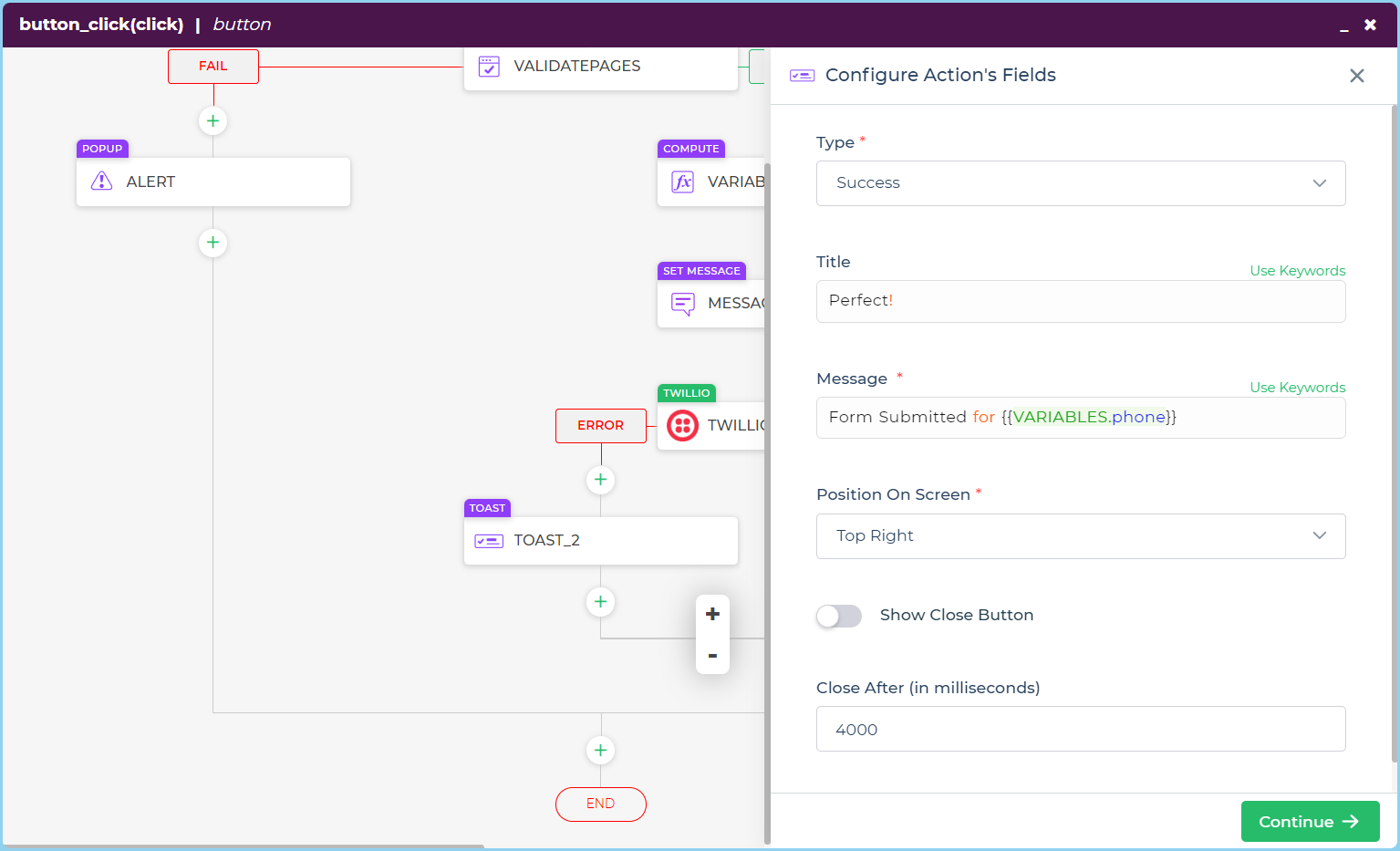Open the Type dropdown showing Success
The image size is (1400, 851).
tap(1080, 183)
